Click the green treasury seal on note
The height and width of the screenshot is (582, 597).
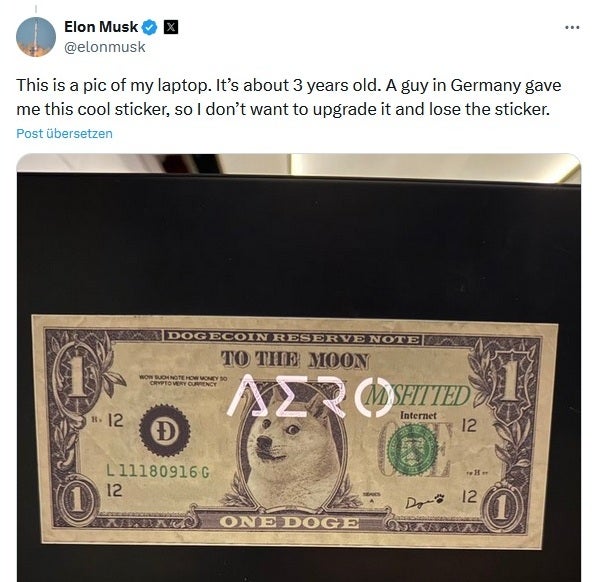pos(412,450)
